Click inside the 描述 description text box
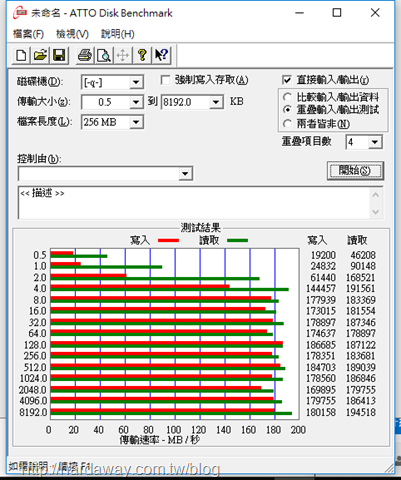401x480 pixels. pyautogui.click(x=194, y=203)
